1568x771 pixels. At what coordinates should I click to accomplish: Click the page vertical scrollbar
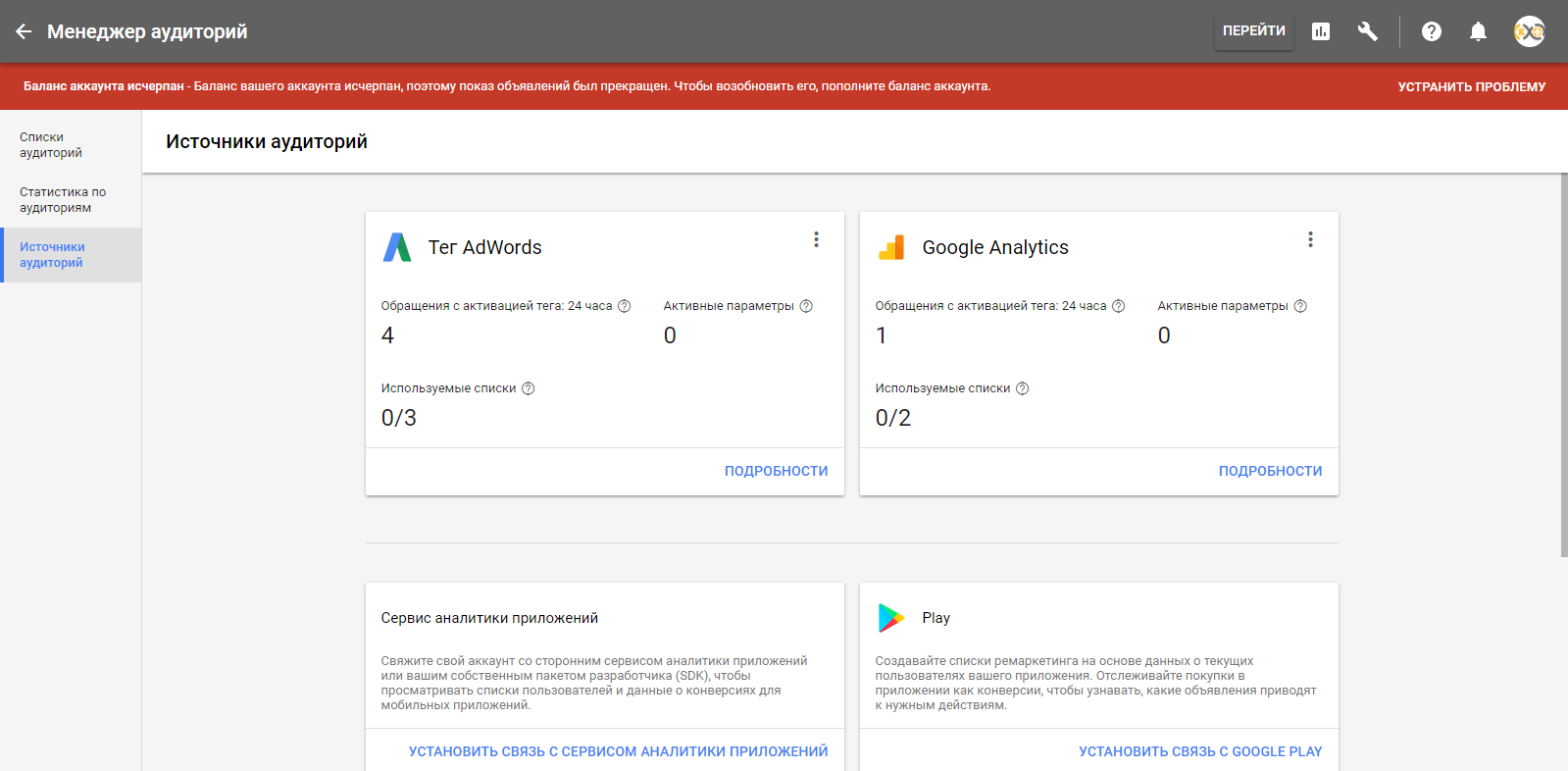click(x=1564, y=365)
